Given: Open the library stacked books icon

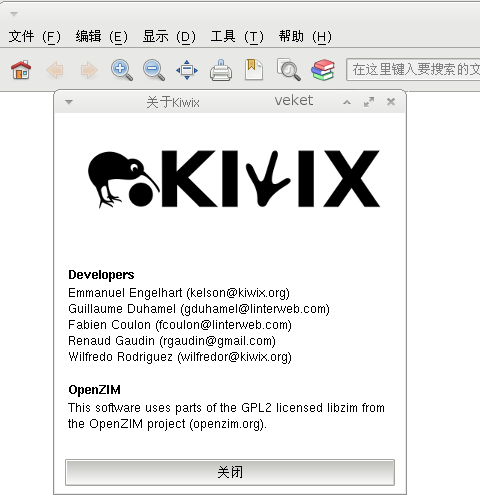Looking at the screenshot, I should pyautogui.click(x=323, y=70).
